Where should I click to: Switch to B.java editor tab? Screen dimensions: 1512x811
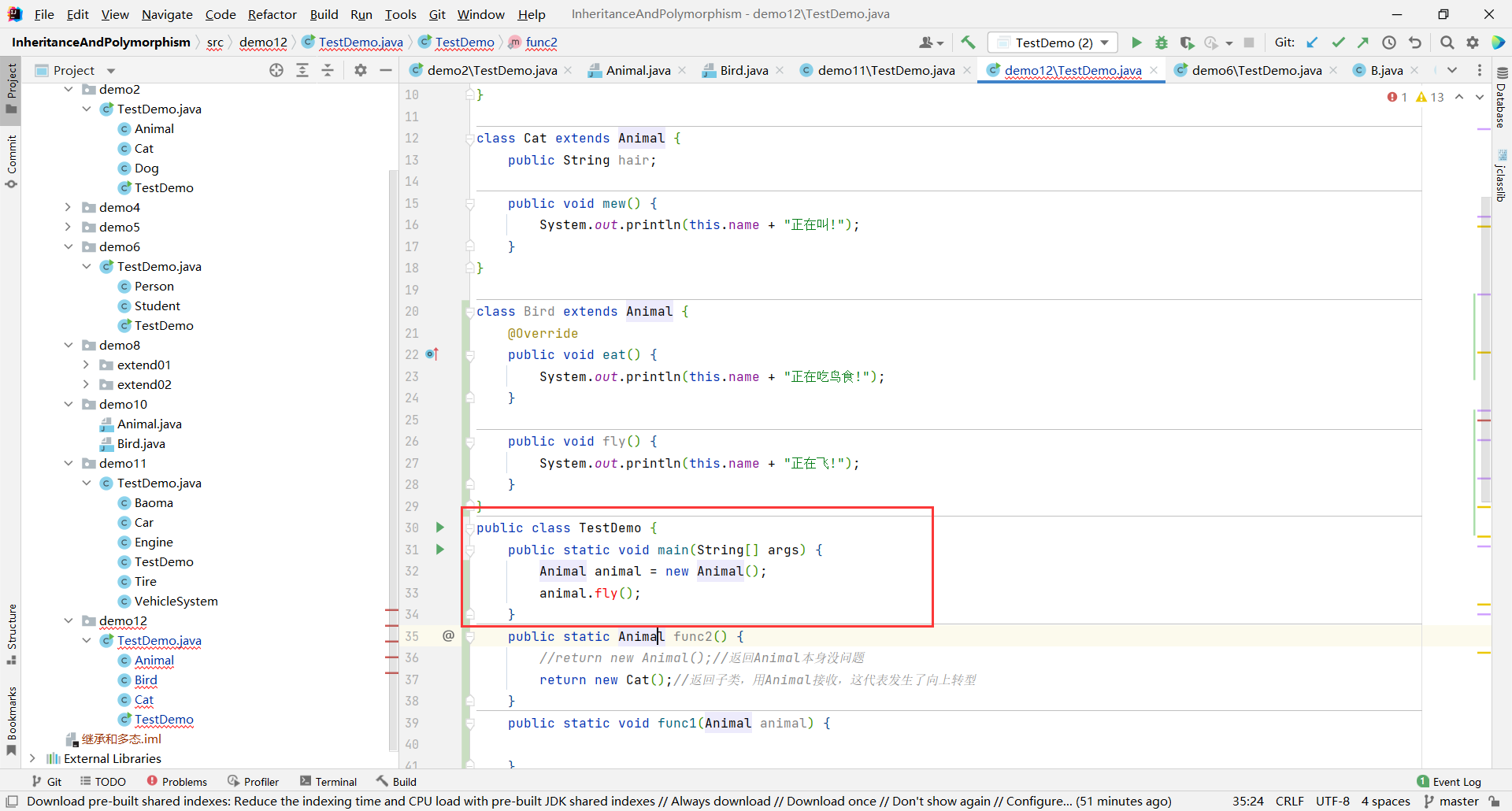pyautogui.click(x=1386, y=70)
